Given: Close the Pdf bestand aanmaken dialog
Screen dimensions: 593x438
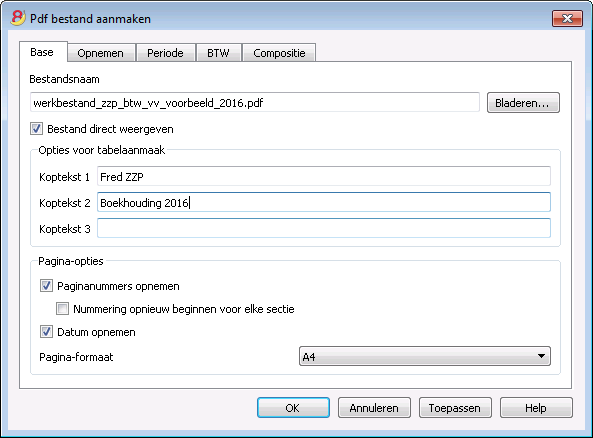Looking at the screenshot, I should tap(567, 18).
